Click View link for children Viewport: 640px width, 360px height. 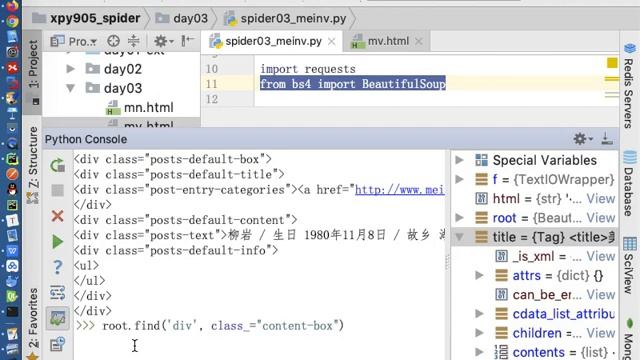pyautogui.click(x=600, y=333)
